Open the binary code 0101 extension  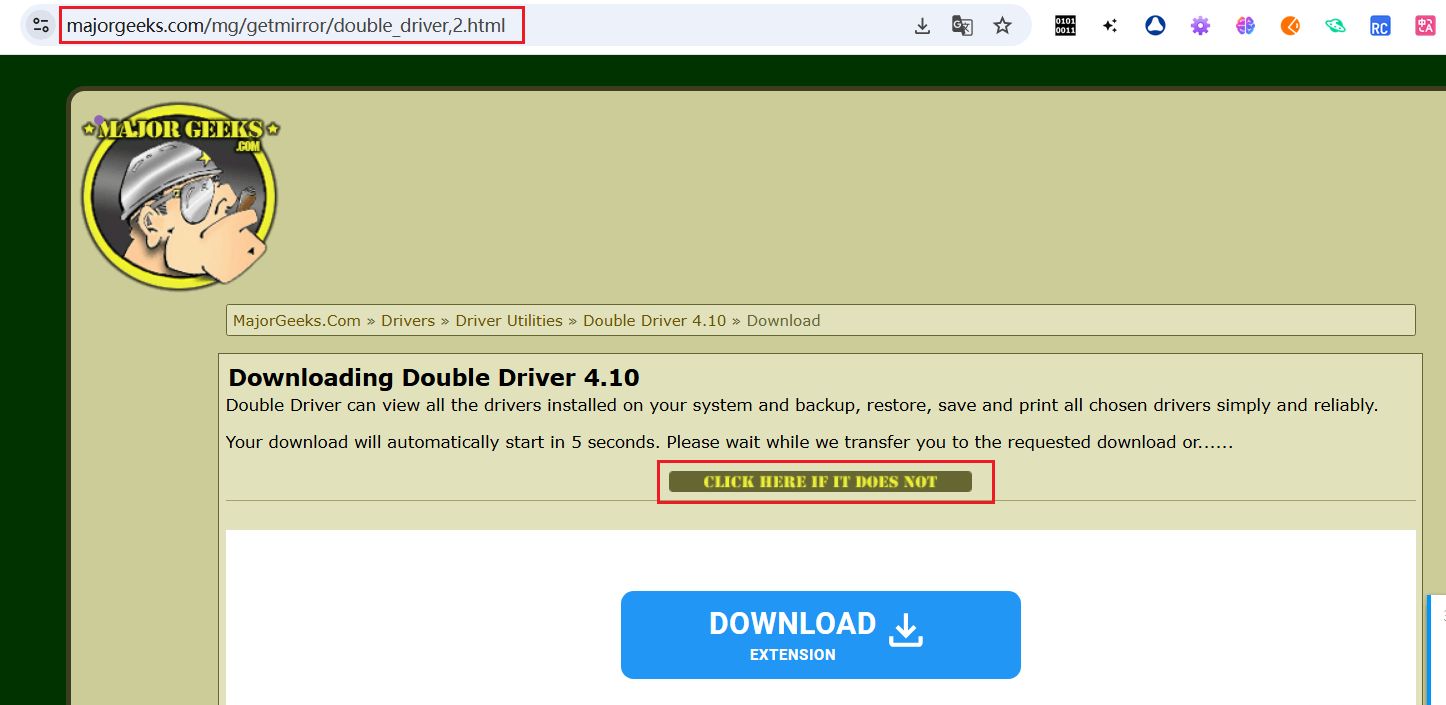1065,26
